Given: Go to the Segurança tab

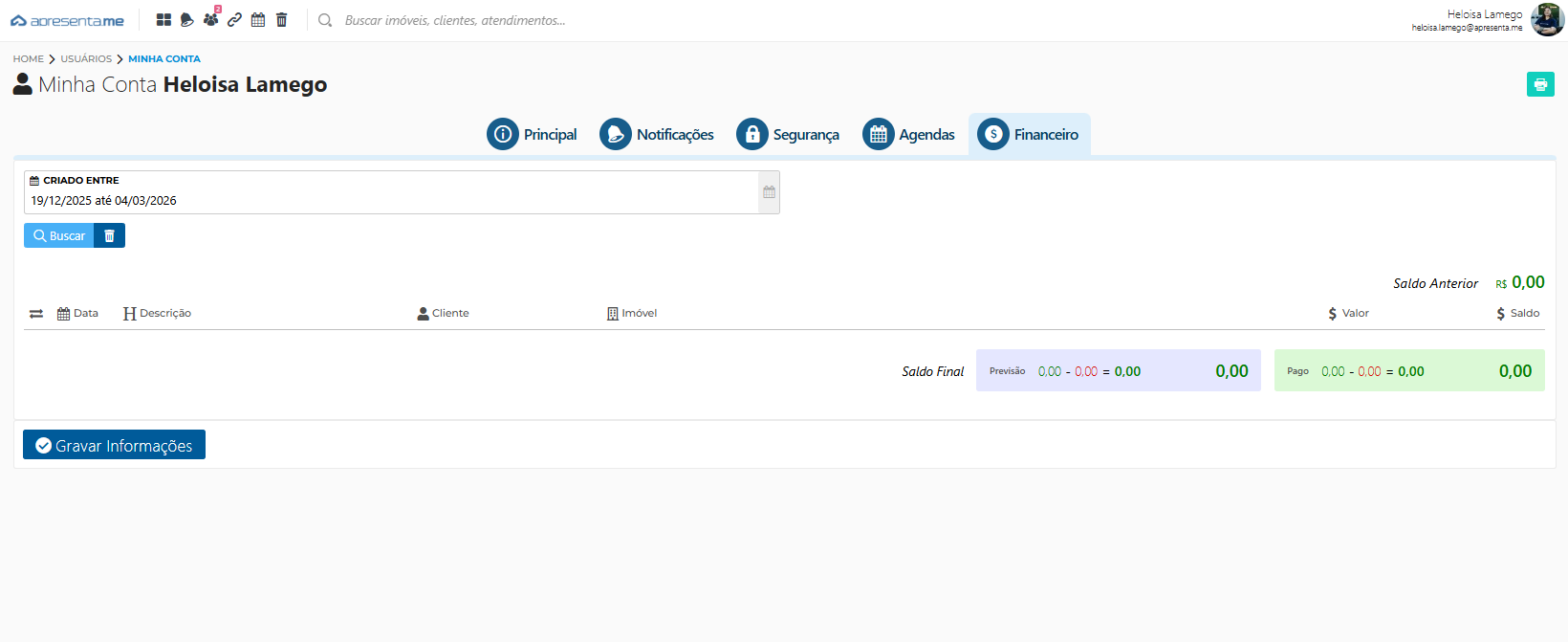Looking at the screenshot, I should click(788, 135).
